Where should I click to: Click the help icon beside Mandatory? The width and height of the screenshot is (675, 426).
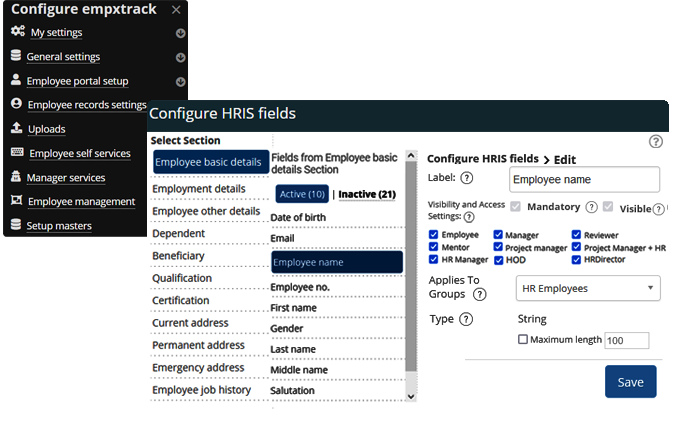point(592,207)
